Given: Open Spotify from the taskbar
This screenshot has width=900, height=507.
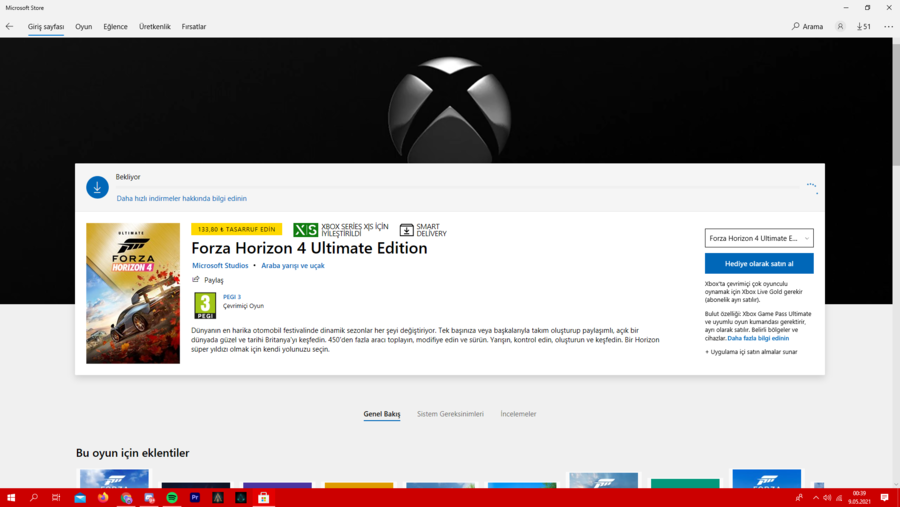Looking at the screenshot, I should coord(172,498).
